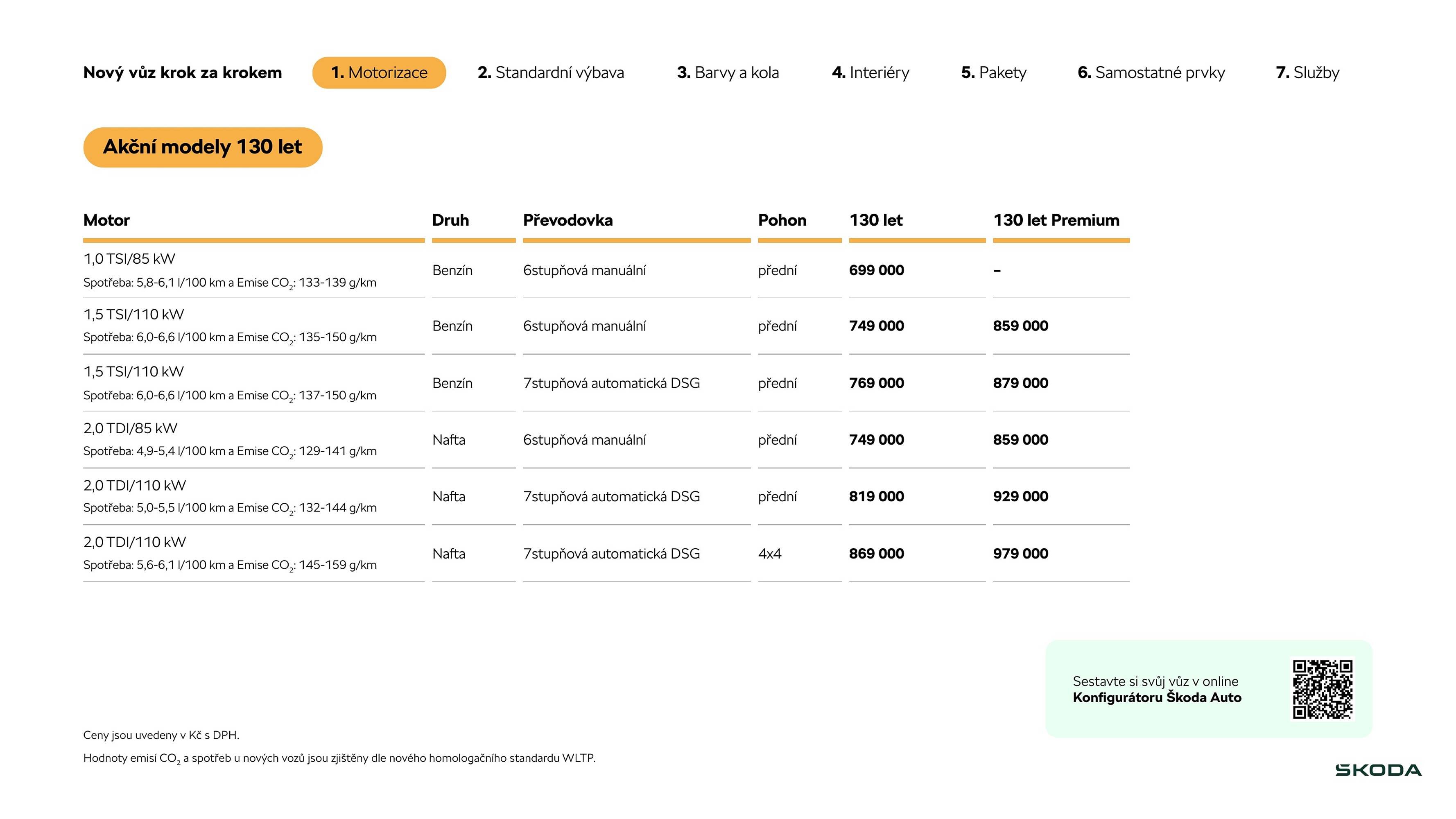Select the 699 000 price for 1,0 TSI
The width and height of the screenshot is (1456, 819).
coord(876,270)
